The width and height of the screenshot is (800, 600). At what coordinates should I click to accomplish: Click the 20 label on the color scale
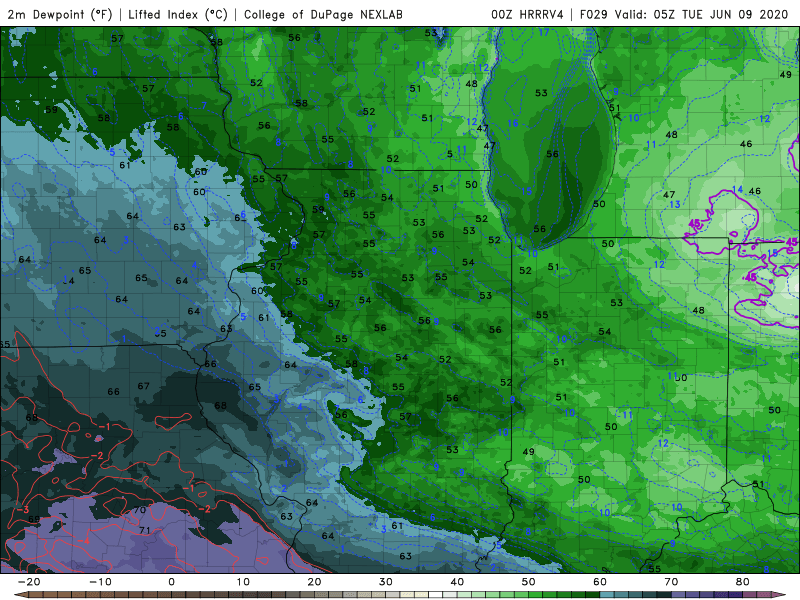pyautogui.click(x=314, y=582)
